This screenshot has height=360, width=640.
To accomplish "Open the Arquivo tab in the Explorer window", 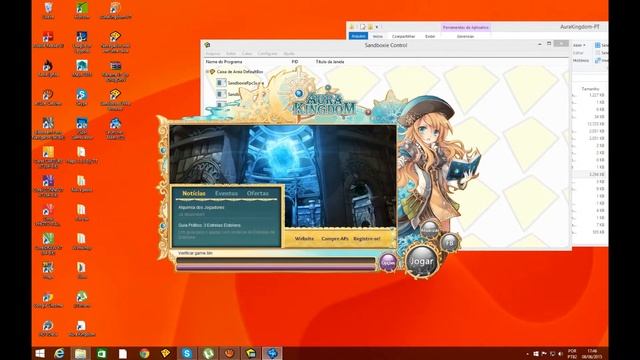I will click(358, 36).
